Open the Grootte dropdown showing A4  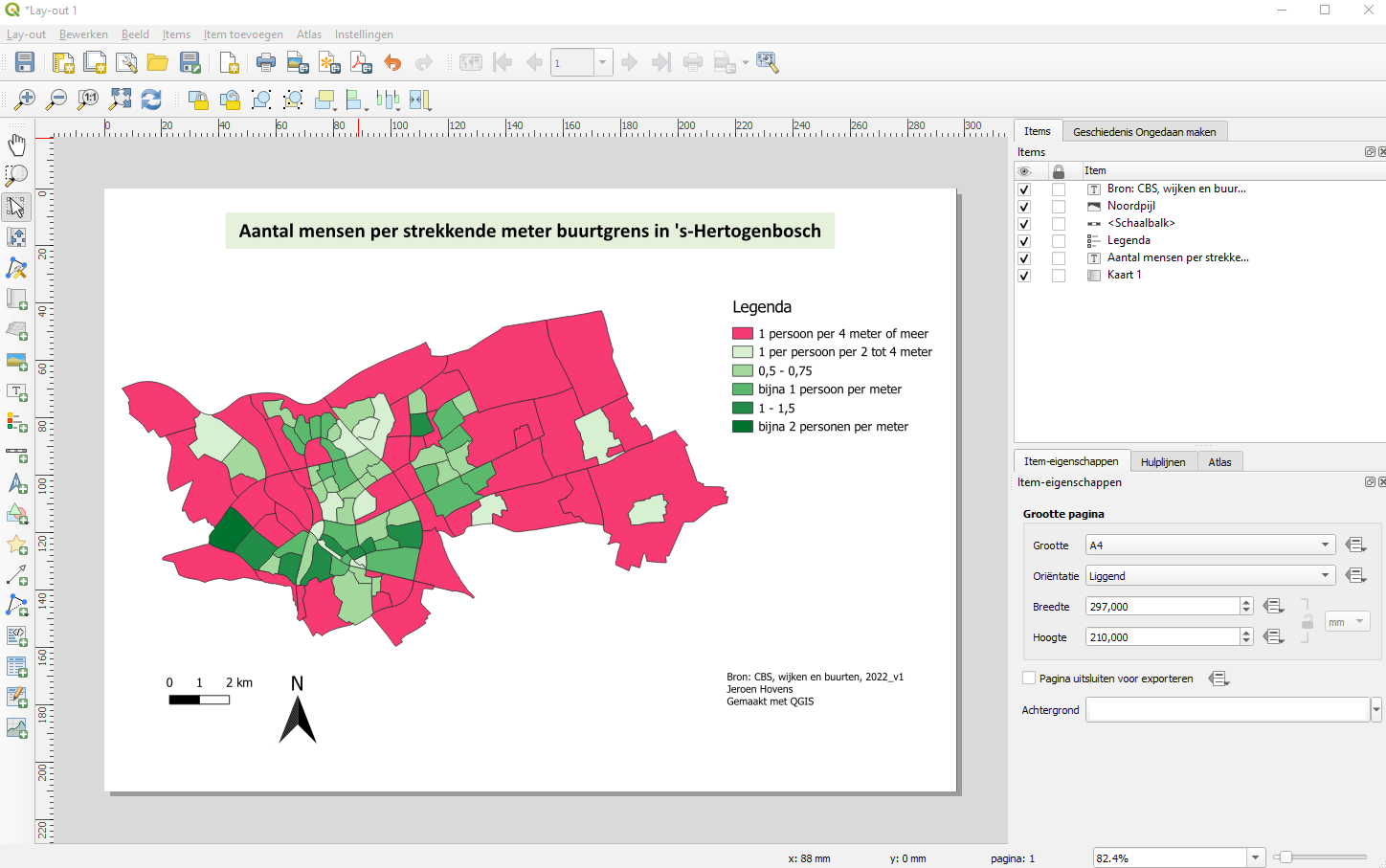pos(1209,545)
